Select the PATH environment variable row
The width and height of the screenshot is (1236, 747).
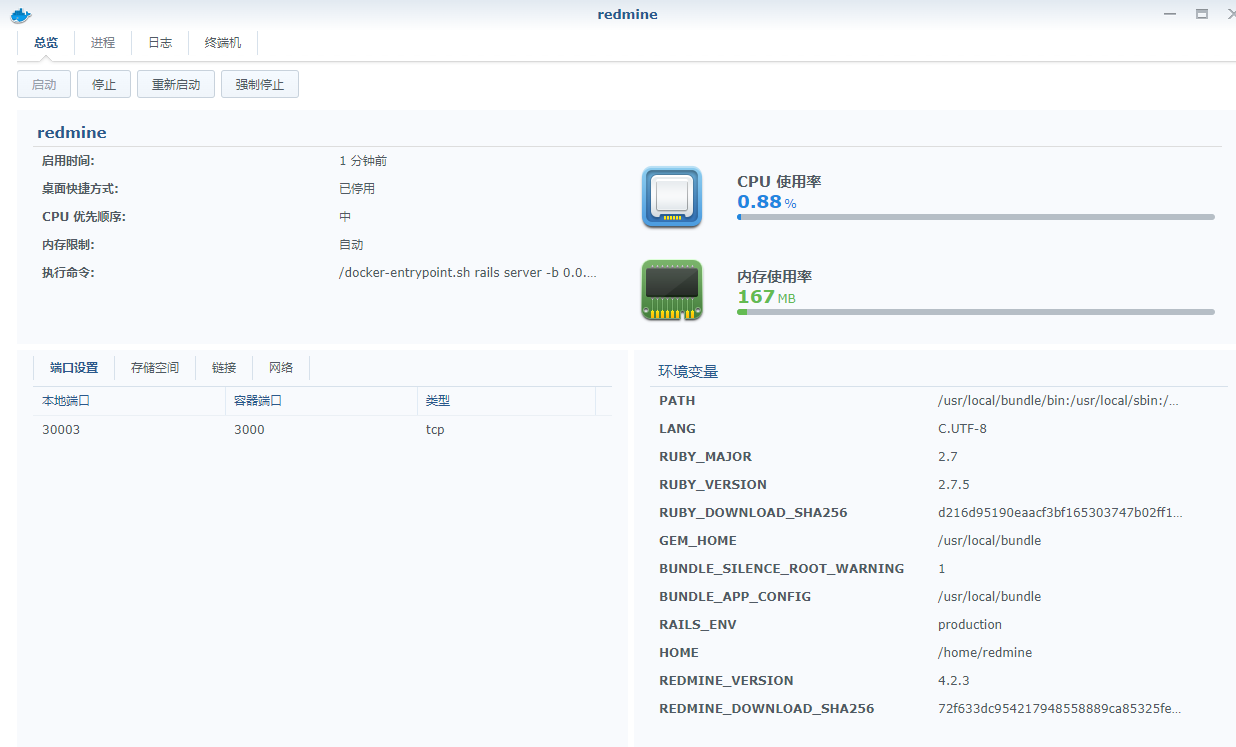(938, 401)
